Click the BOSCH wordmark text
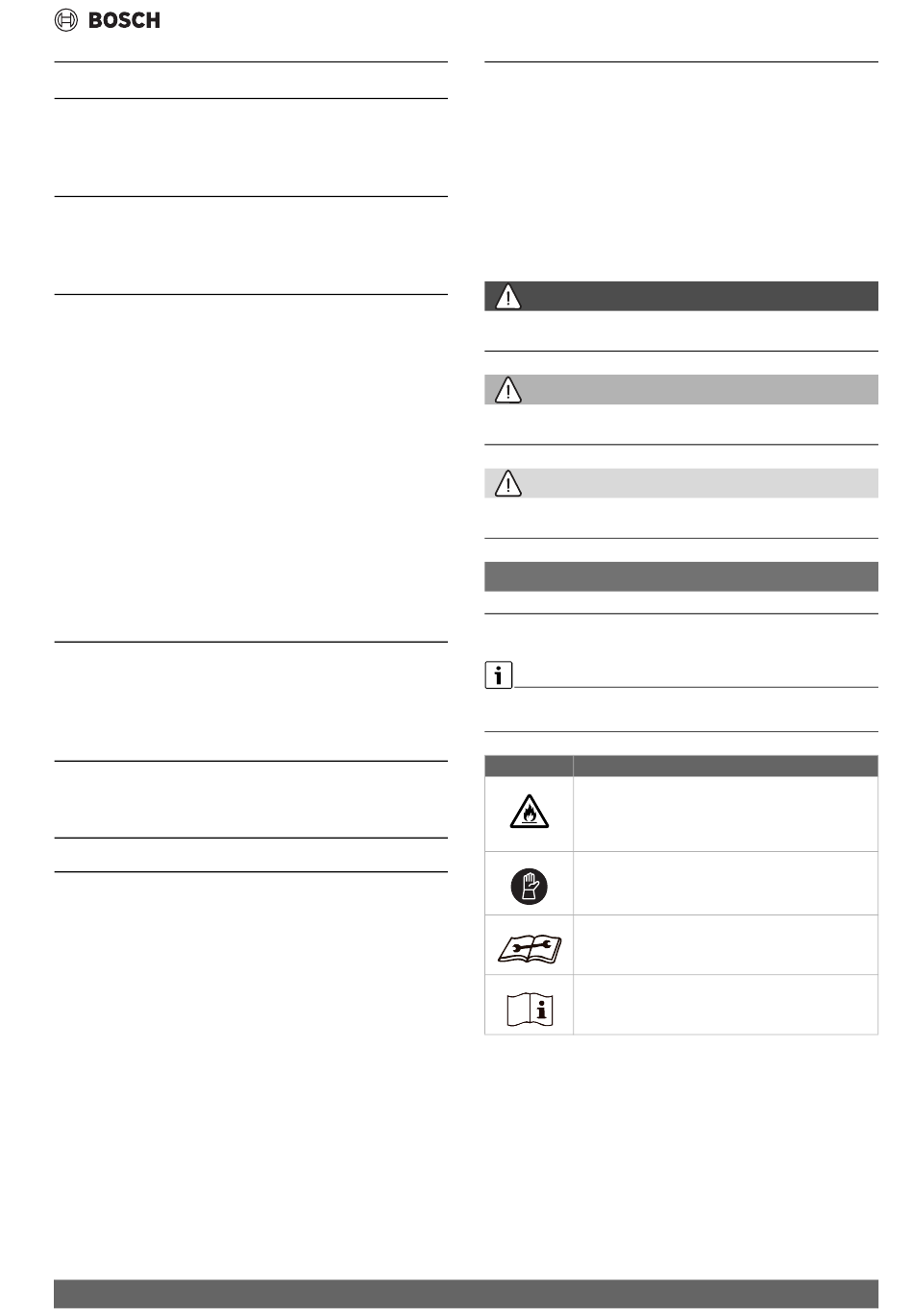 coord(124,20)
